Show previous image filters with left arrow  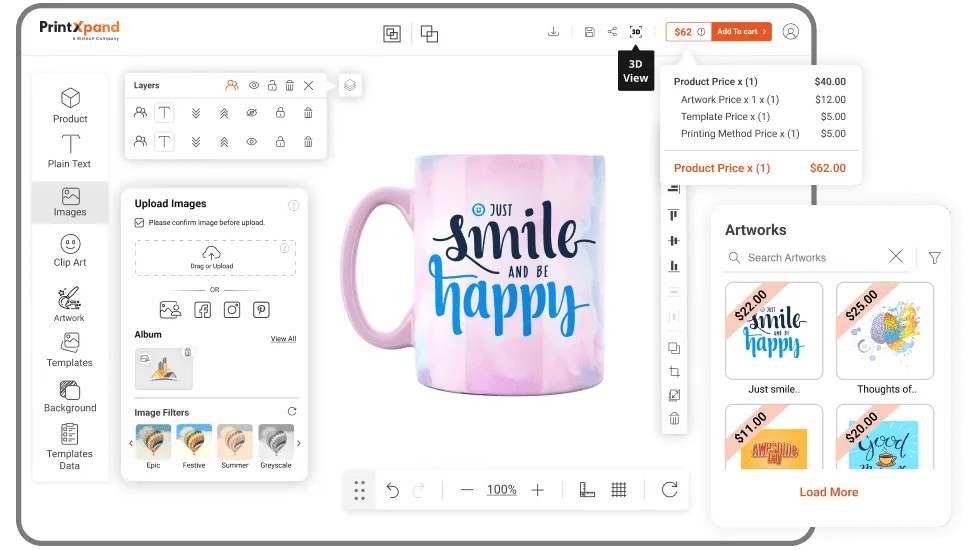131,443
